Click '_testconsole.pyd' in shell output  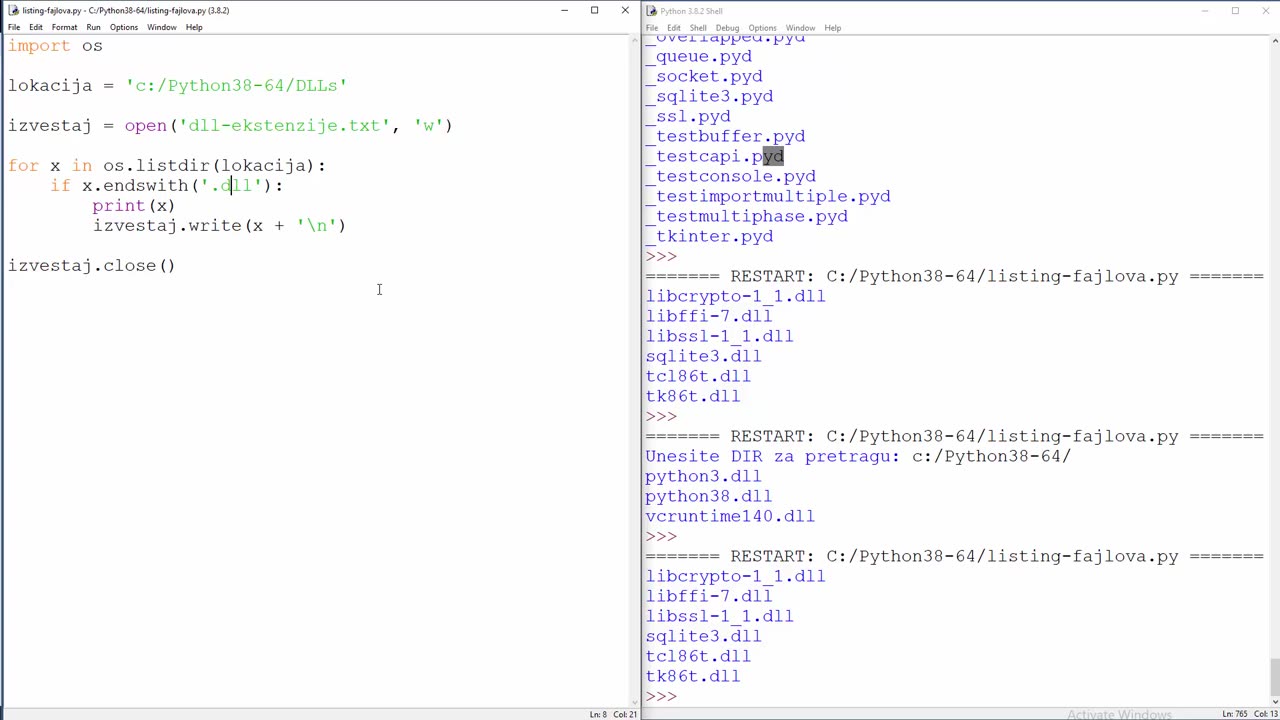click(x=730, y=177)
